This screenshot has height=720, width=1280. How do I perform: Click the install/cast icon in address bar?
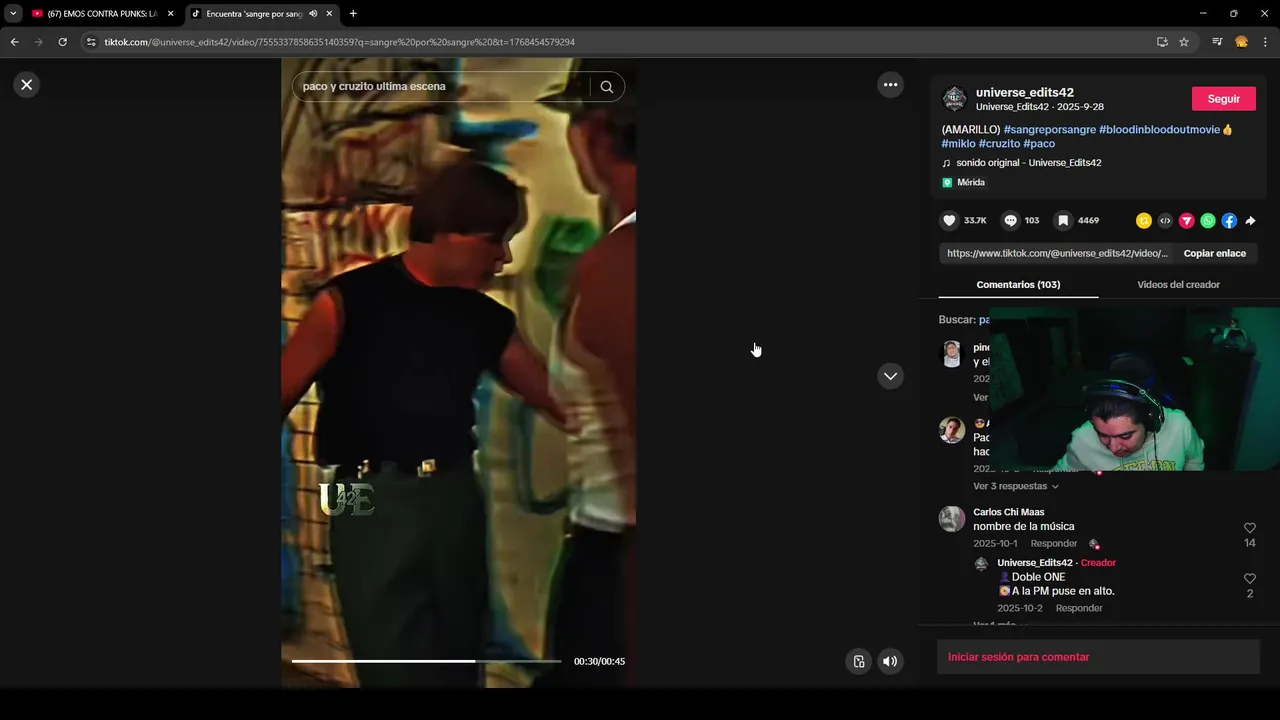click(1162, 42)
